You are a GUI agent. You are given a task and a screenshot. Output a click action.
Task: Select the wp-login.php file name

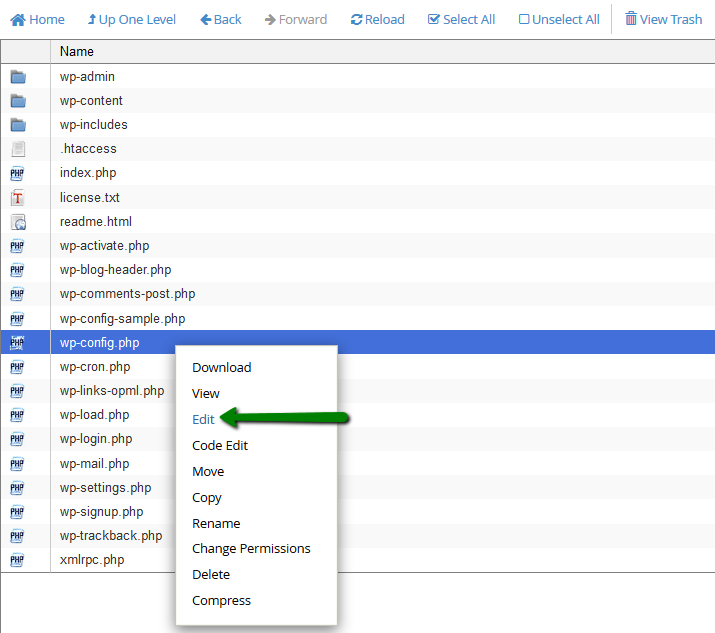coord(96,439)
